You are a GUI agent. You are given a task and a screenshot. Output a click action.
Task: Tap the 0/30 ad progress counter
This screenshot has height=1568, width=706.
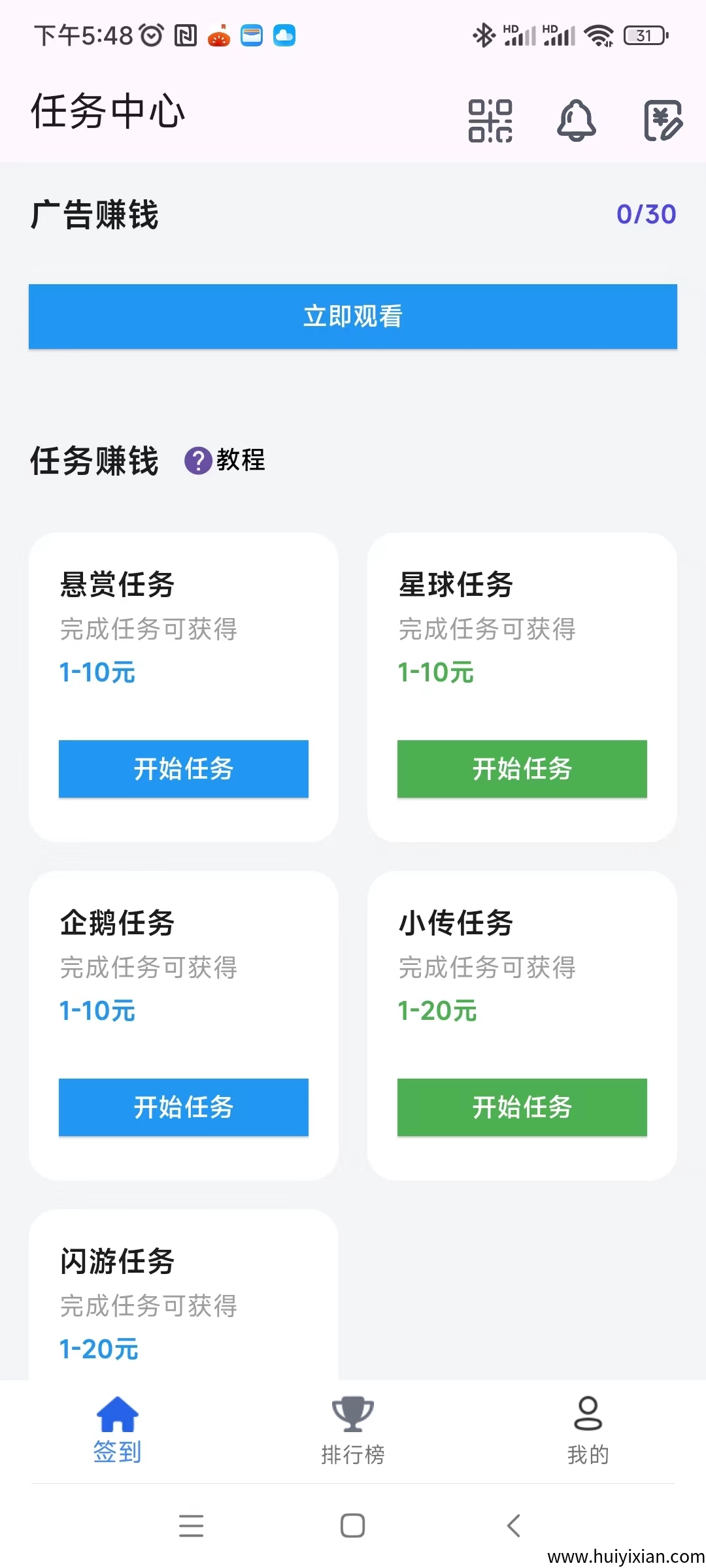click(x=646, y=214)
